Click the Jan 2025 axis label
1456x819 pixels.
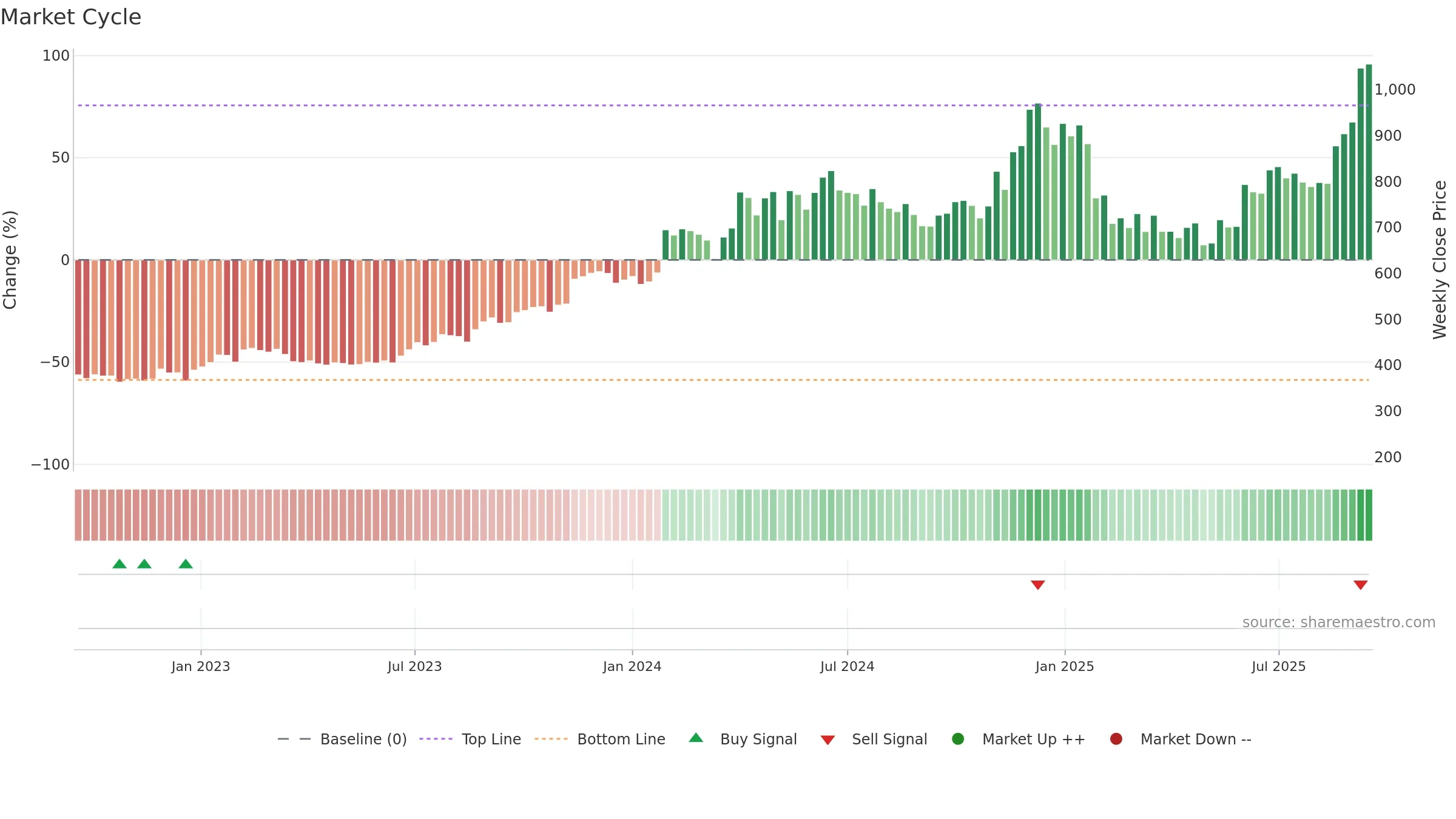1065,667
